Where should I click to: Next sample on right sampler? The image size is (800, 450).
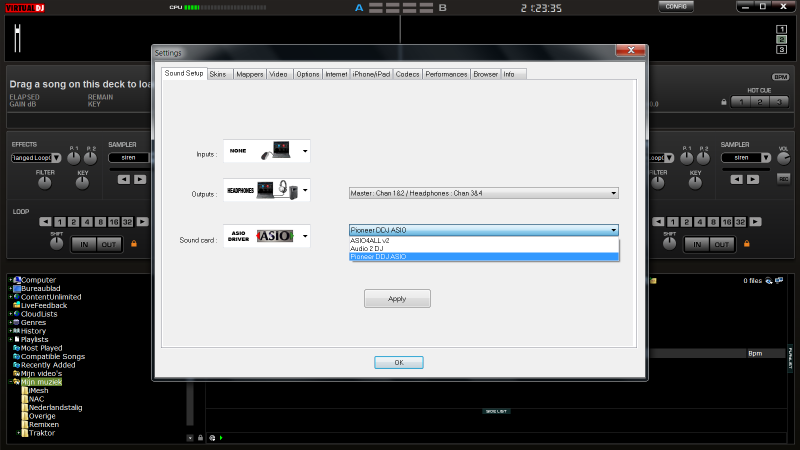coord(753,180)
